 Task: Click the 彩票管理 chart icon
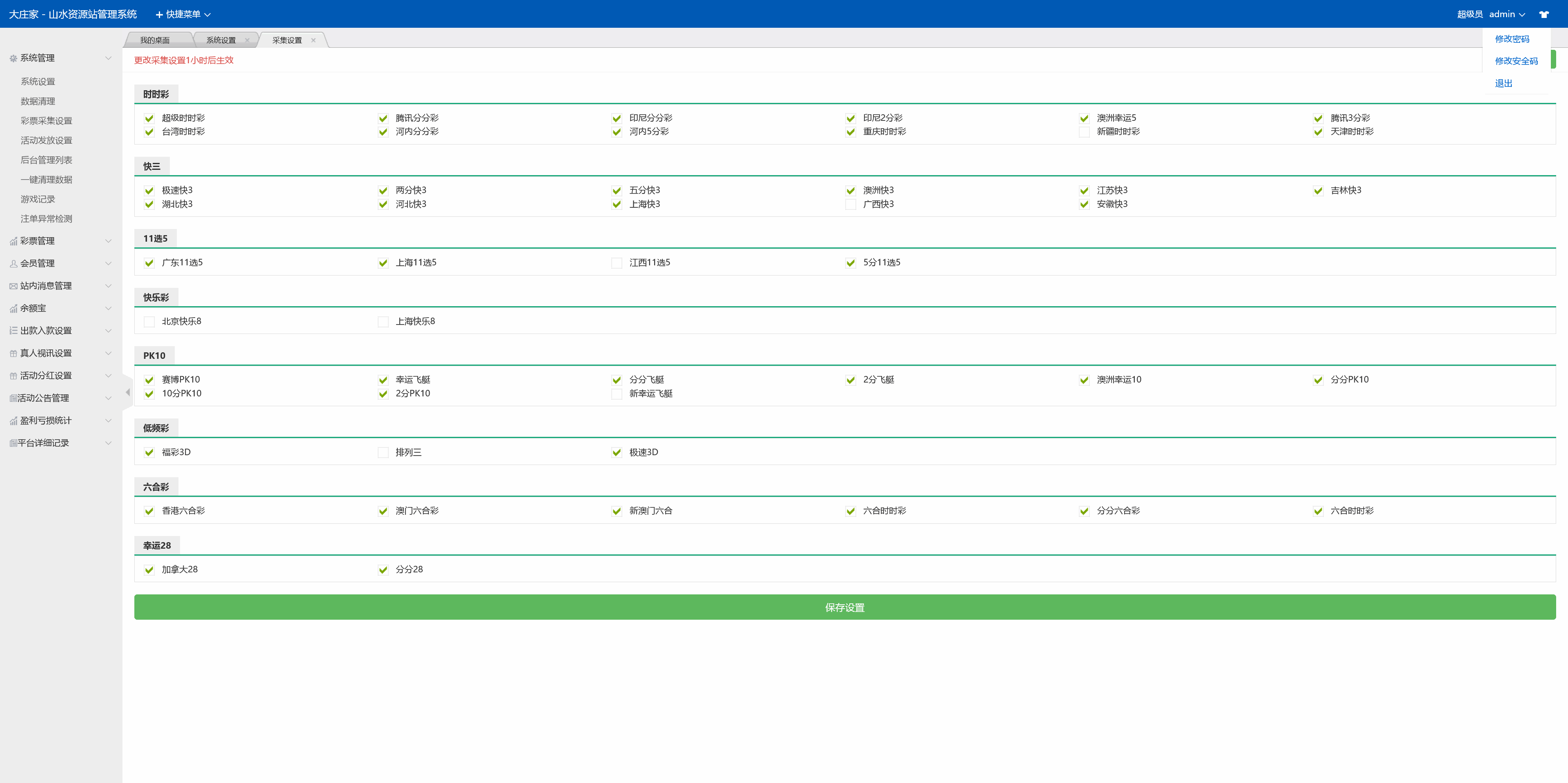(x=13, y=242)
